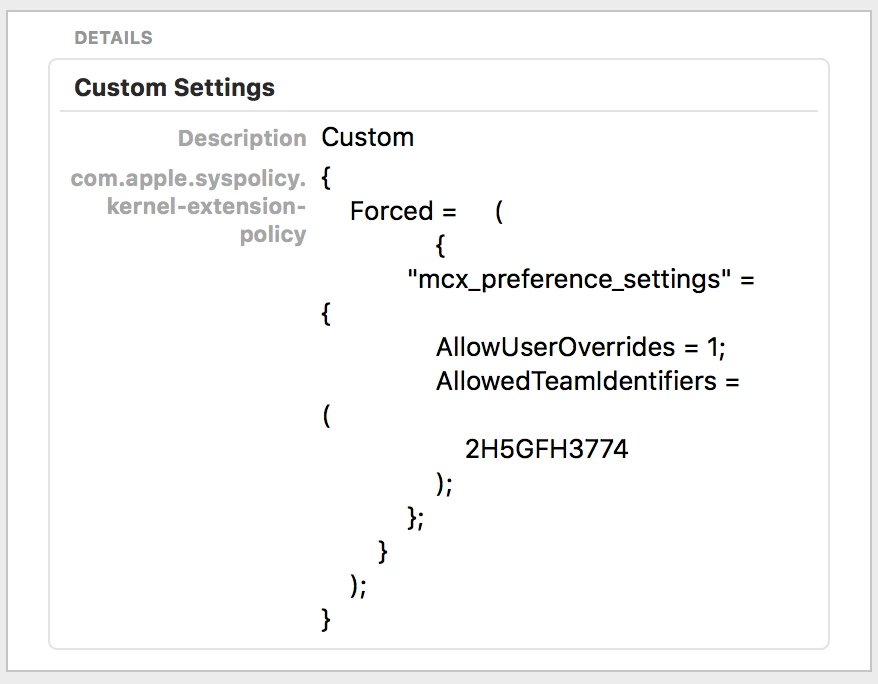Click the Forced = key text
Screen dimensions: 878x684
point(403,211)
